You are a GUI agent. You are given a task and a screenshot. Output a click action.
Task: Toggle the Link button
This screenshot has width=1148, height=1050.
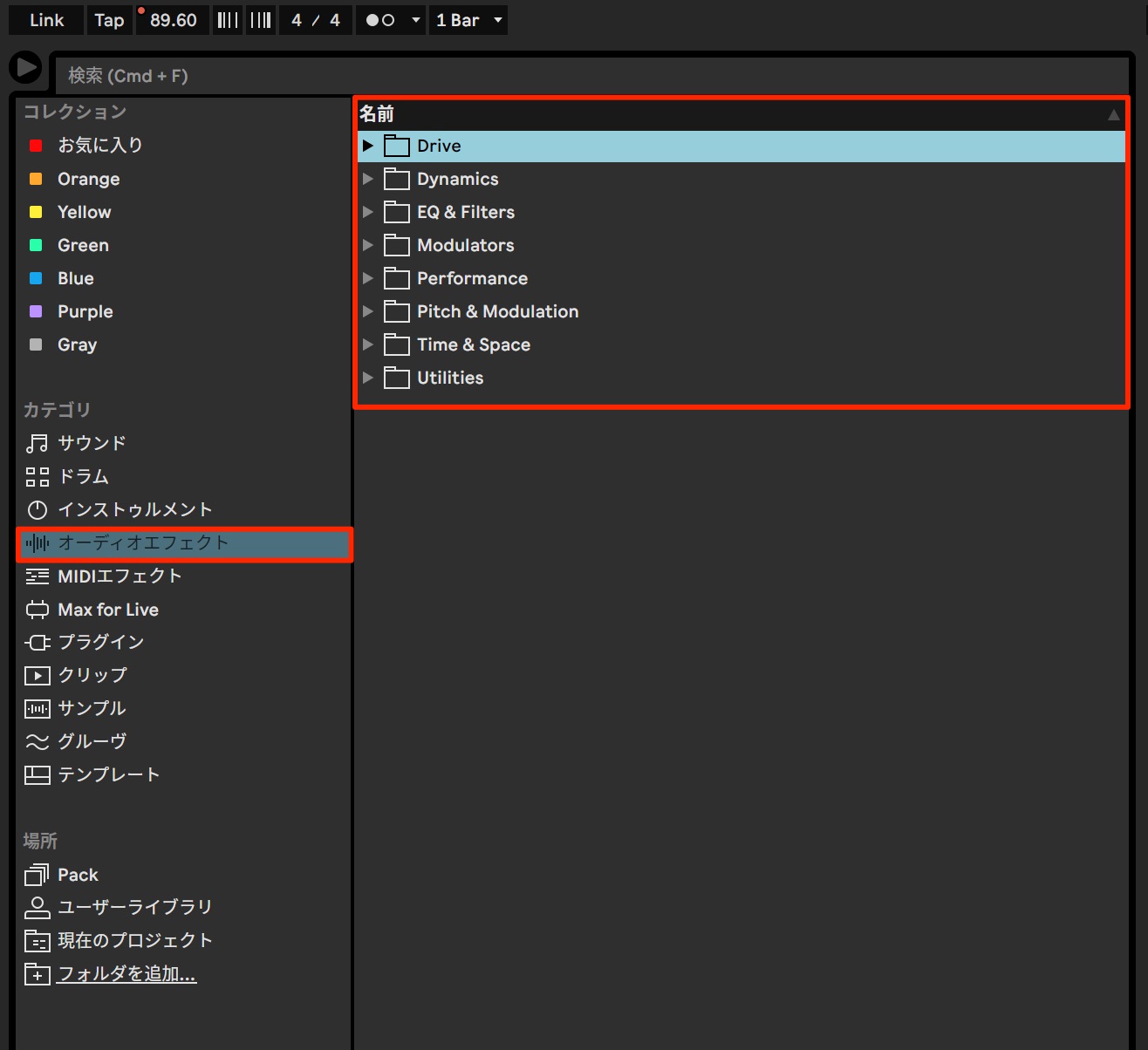tap(46, 20)
